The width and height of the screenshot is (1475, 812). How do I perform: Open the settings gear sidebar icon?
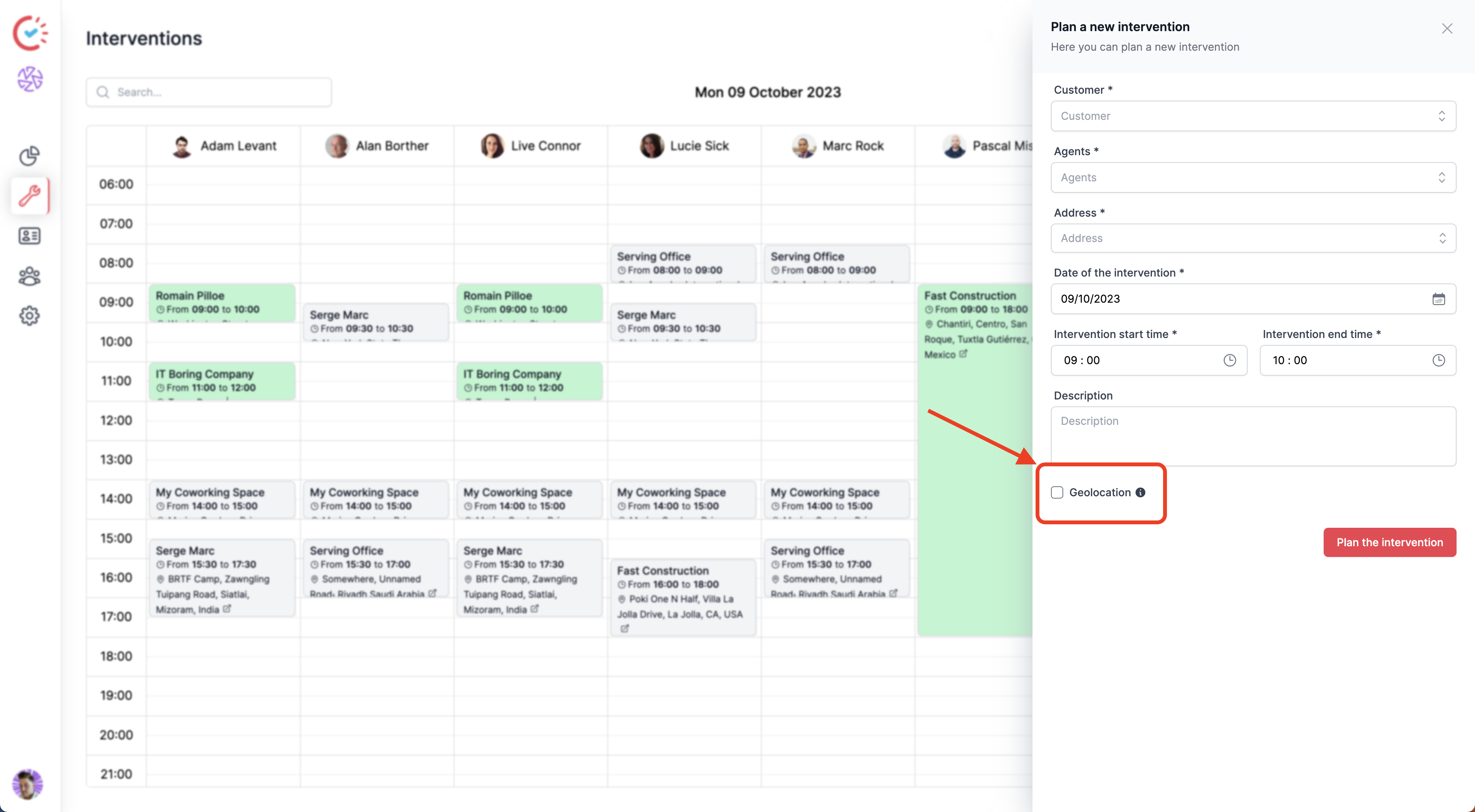pyautogui.click(x=29, y=315)
